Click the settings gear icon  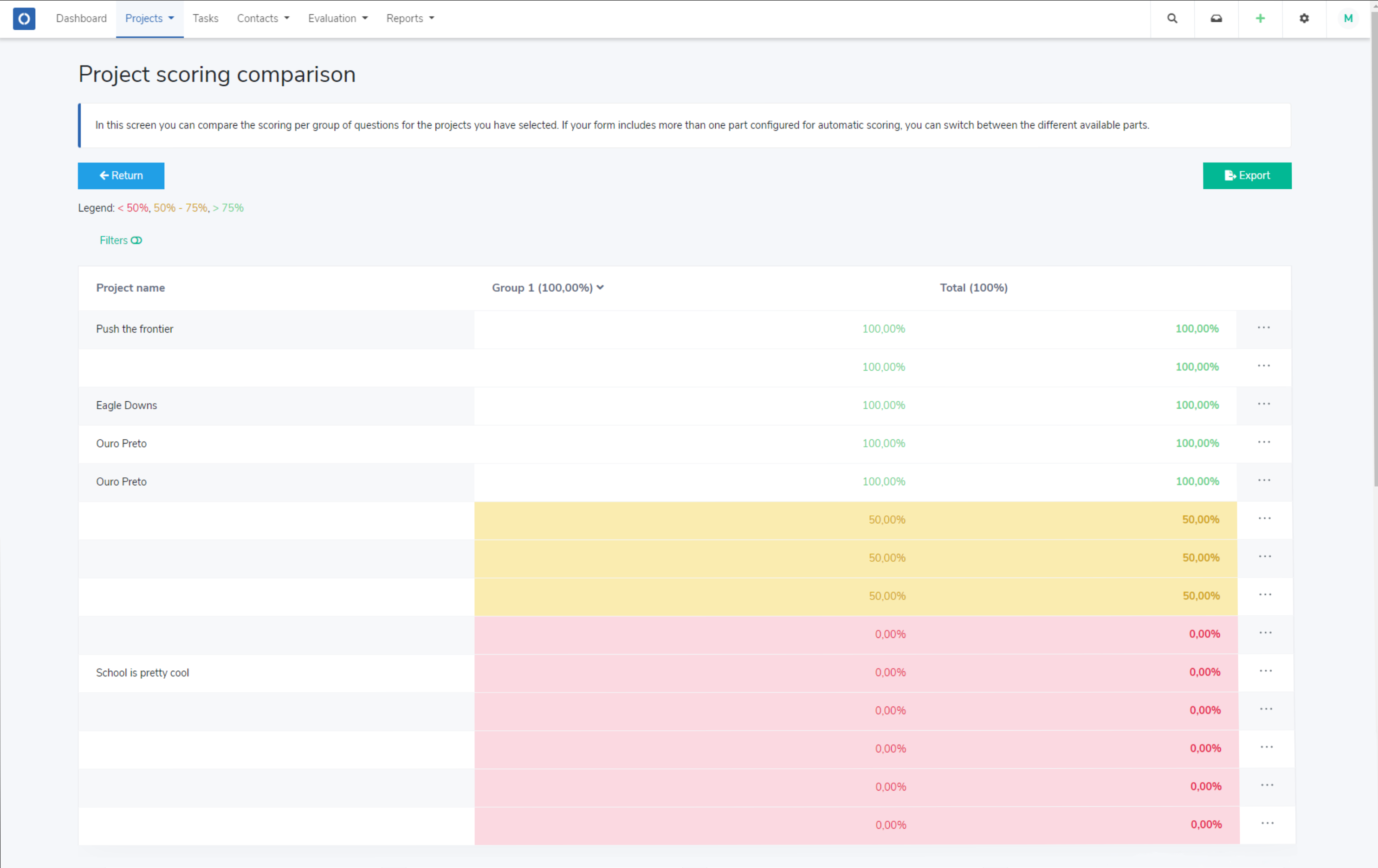tap(1304, 18)
